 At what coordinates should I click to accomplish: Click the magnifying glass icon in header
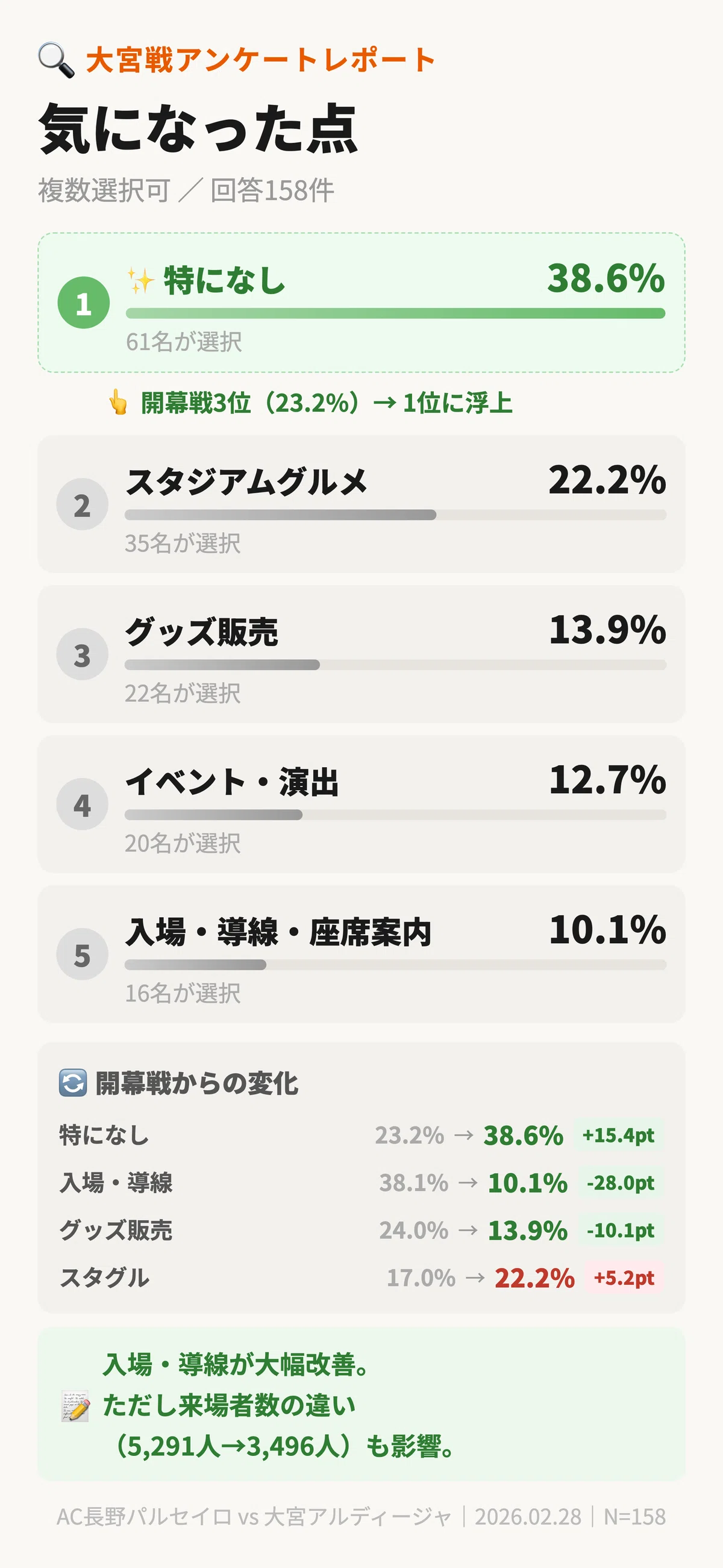pyautogui.click(x=56, y=60)
